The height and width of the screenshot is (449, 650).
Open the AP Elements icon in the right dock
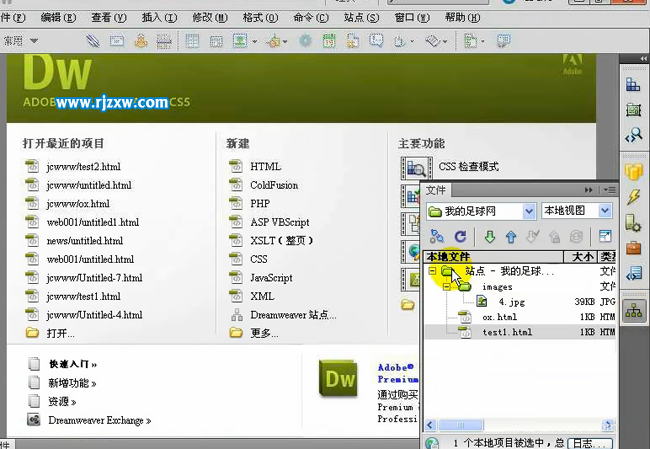[x=633, y=109]
